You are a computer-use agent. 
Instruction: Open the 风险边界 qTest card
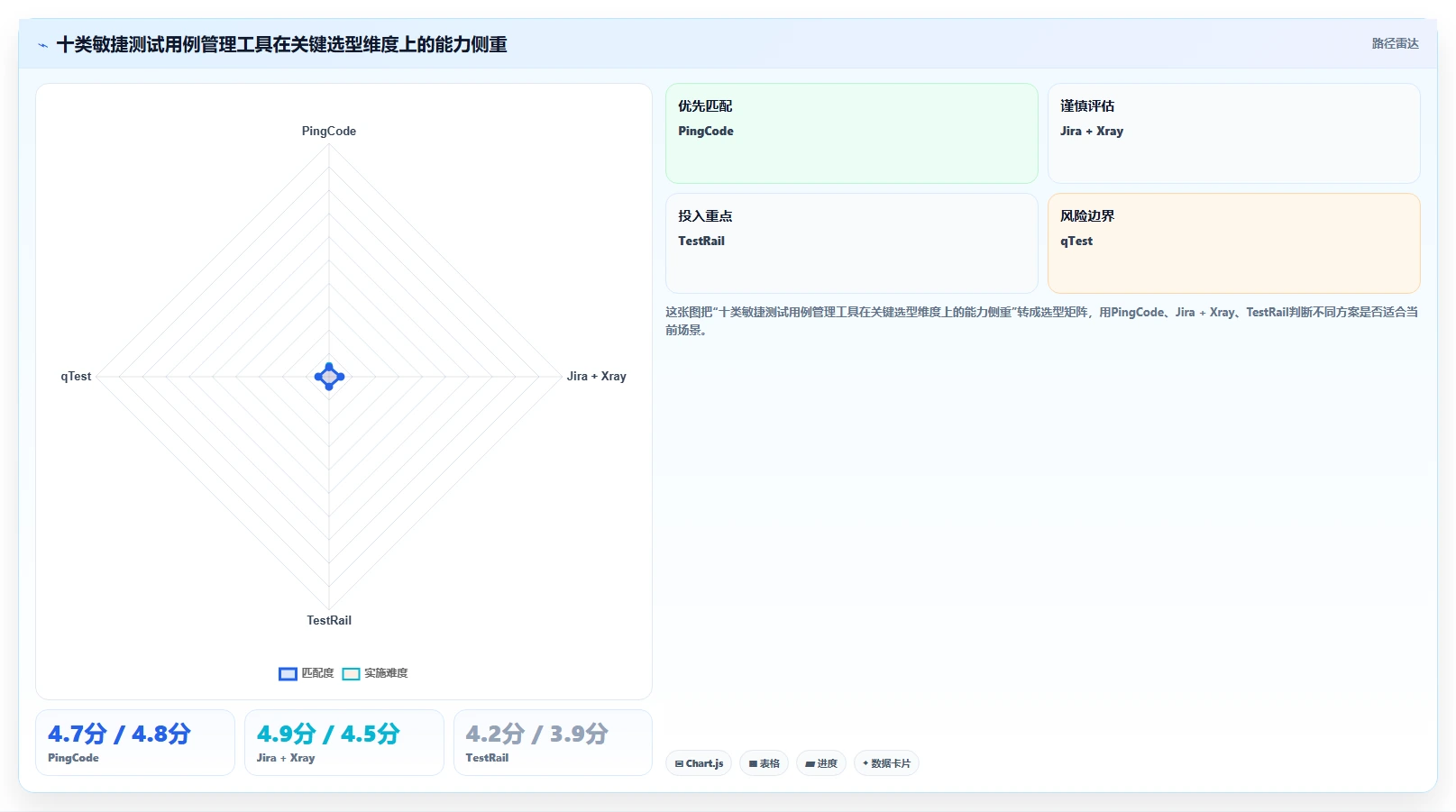1233,243
